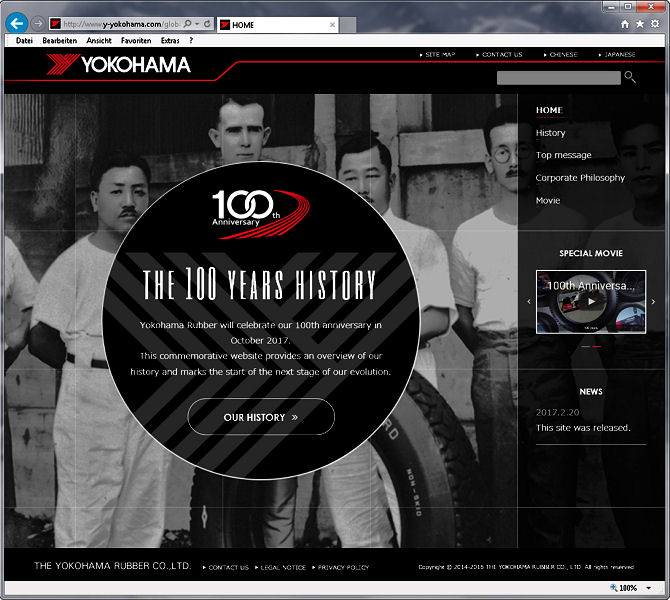Image resolution: width=670 pixels, height=600 pixels.
Task: Open footer PRIVACY POLICY link
Action: click(x=341, y=568)
